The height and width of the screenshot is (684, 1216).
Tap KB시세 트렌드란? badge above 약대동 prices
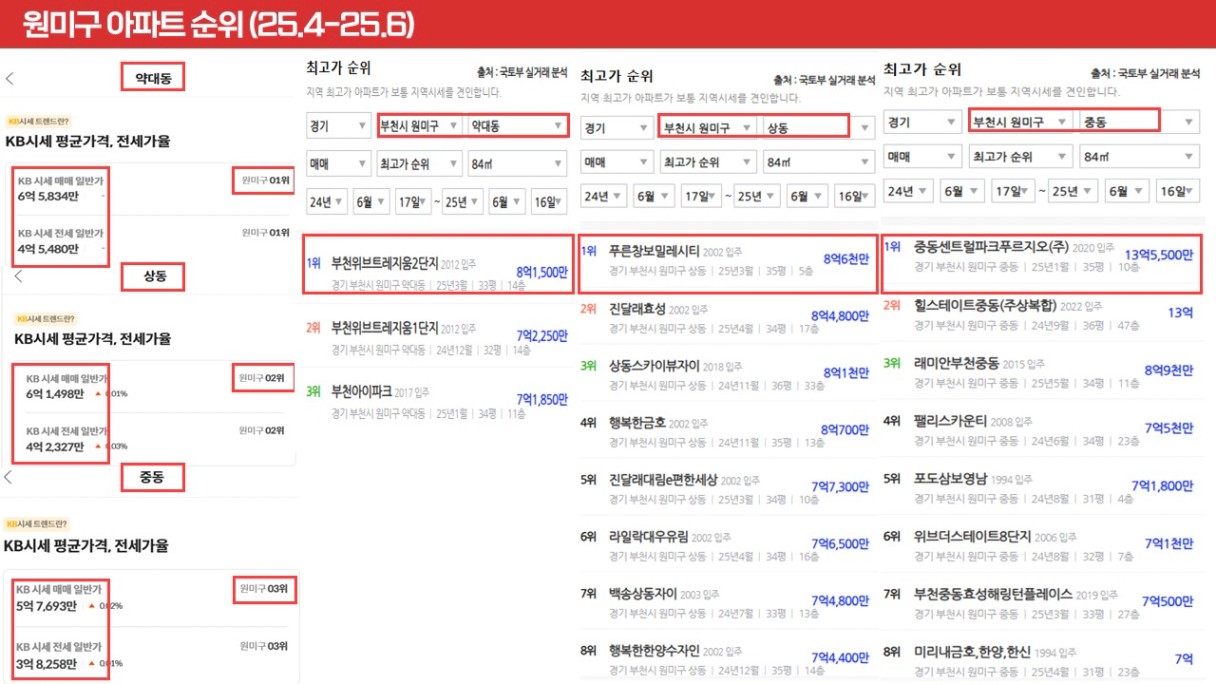click(x=38, y=120)
